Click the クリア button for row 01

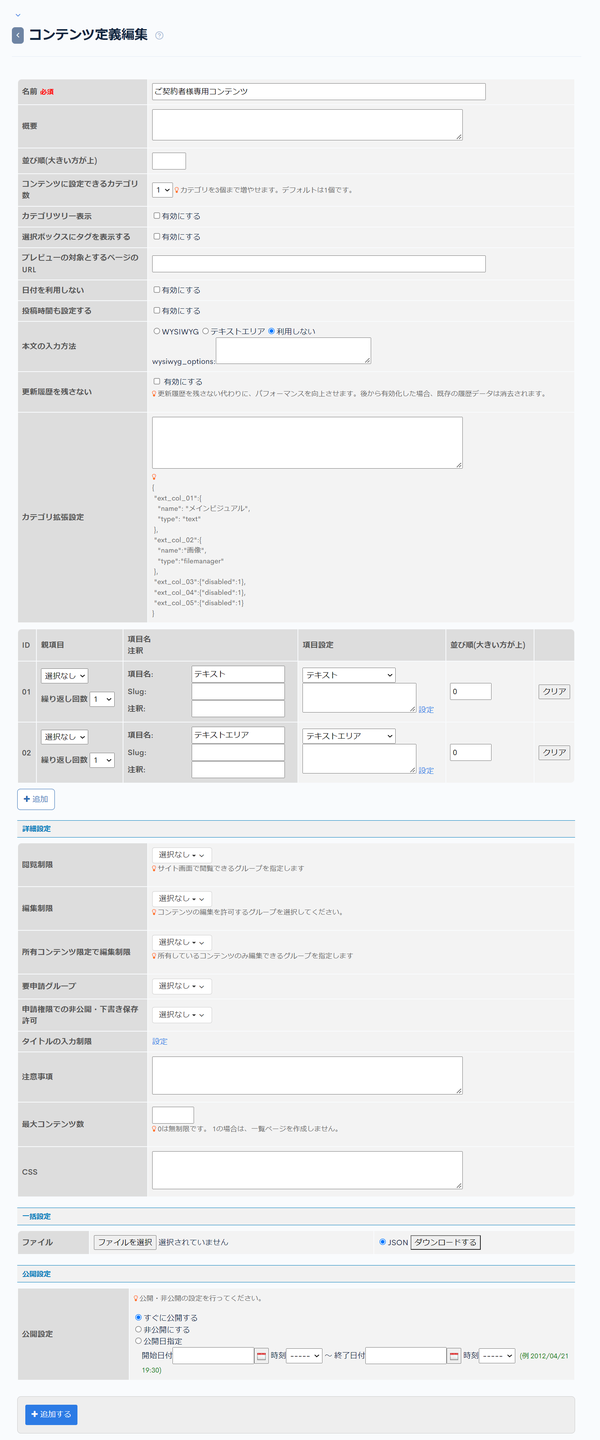click(x=554, y=692)
